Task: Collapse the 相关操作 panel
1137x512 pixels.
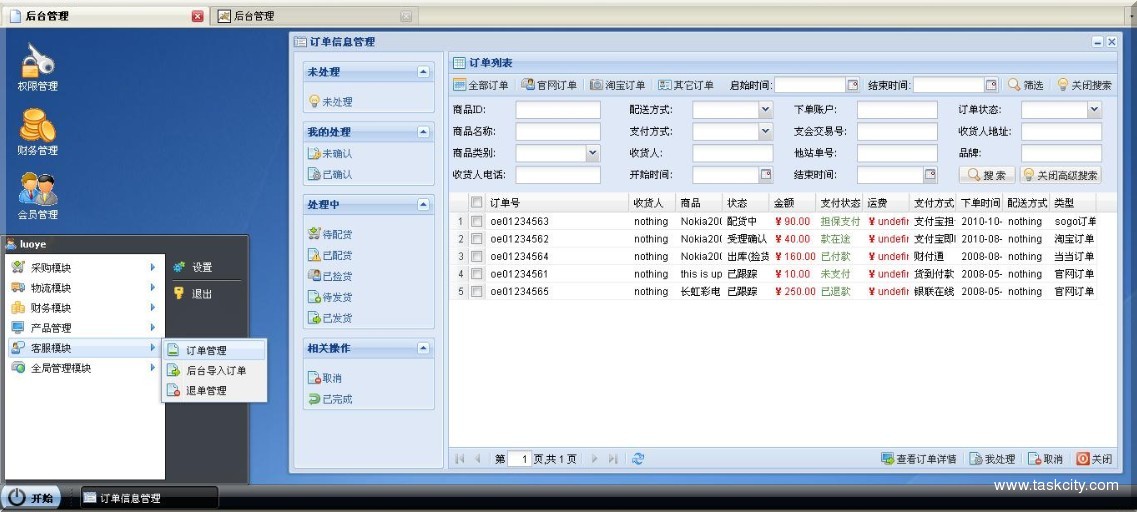Action: (x=423, y=348)
